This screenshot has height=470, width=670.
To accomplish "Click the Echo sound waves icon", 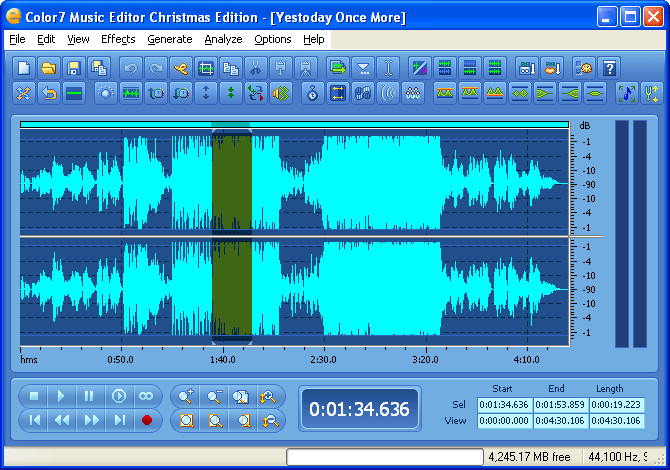I will pos(388,93).
